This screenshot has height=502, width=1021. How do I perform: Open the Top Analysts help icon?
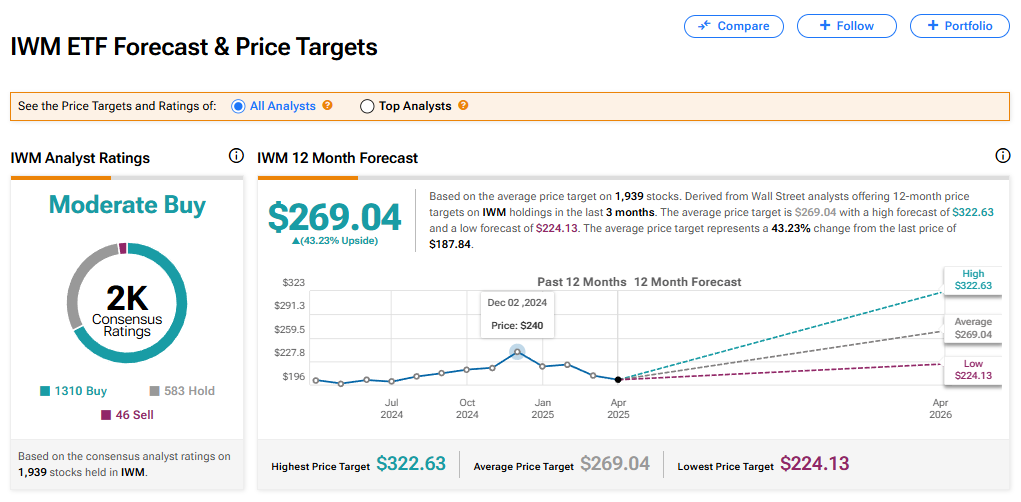click(x=463, y=105)
